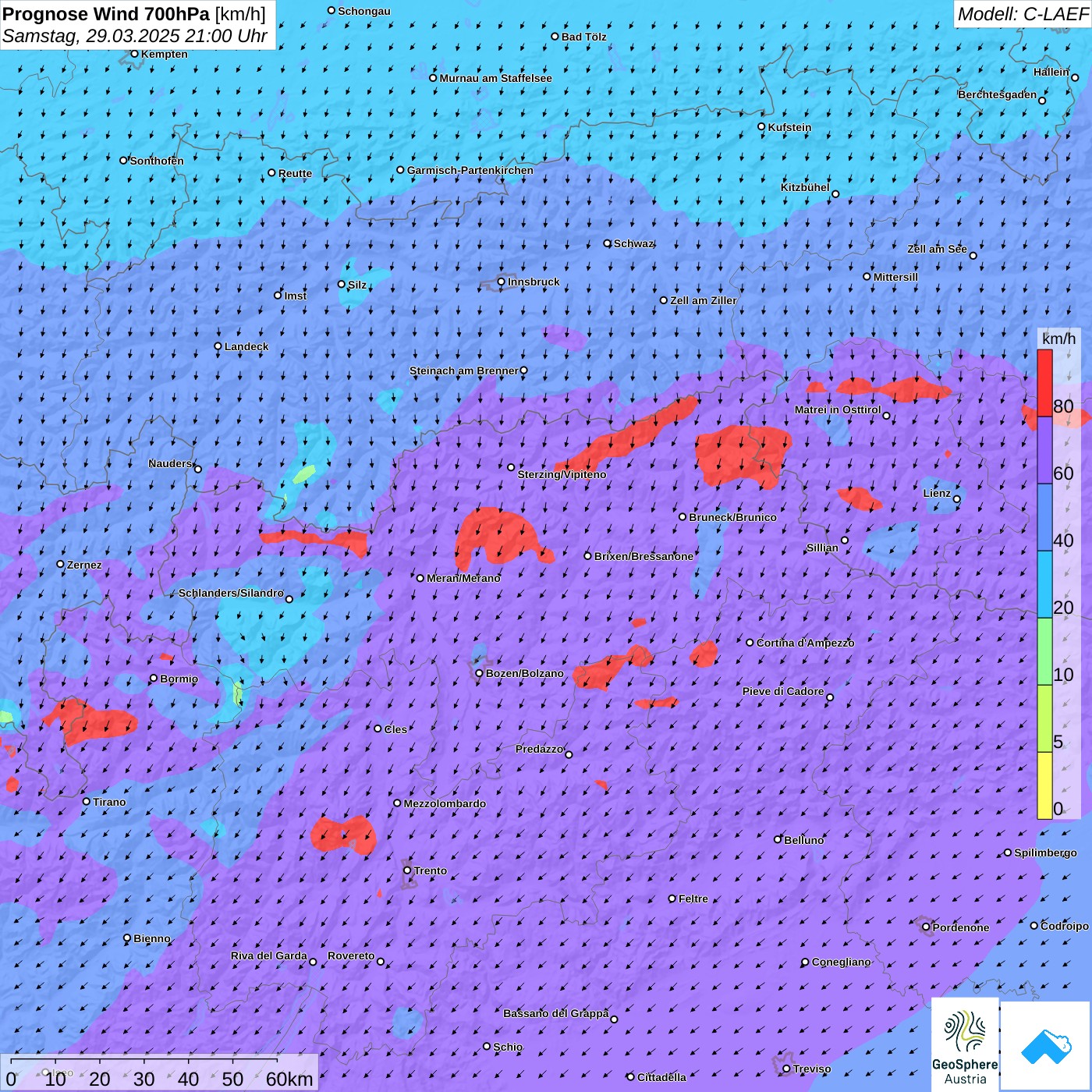
Task: Click the Bad Tölz city marker
Action: [x=555, y=36]
